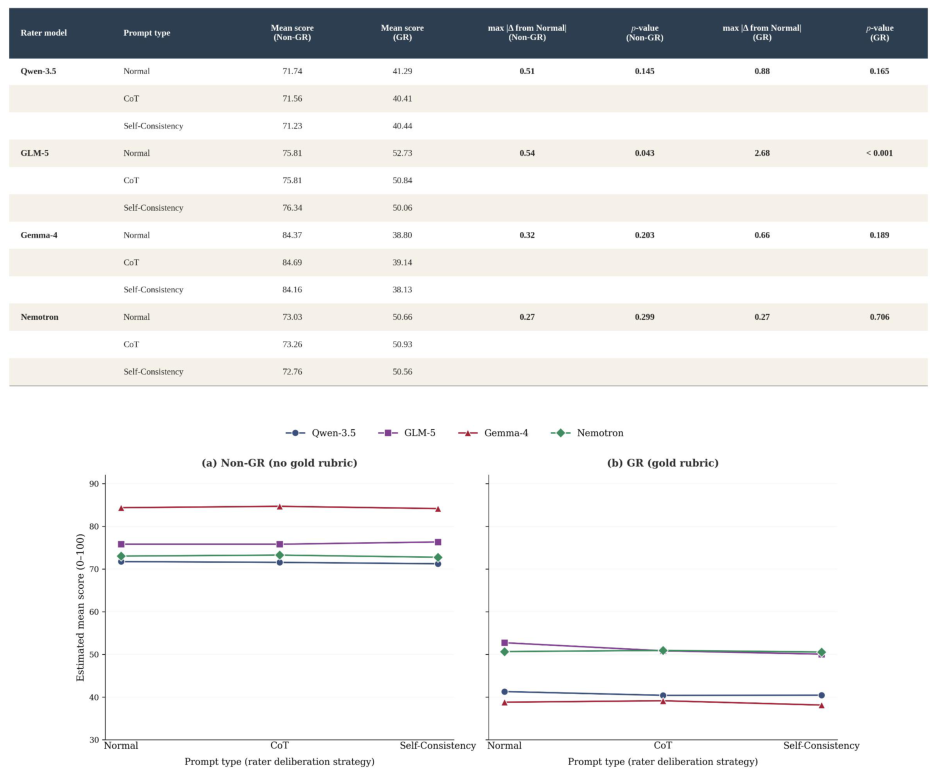Select the Nemotron score 73.03
937x773 pixels.
tap(292, 317)
